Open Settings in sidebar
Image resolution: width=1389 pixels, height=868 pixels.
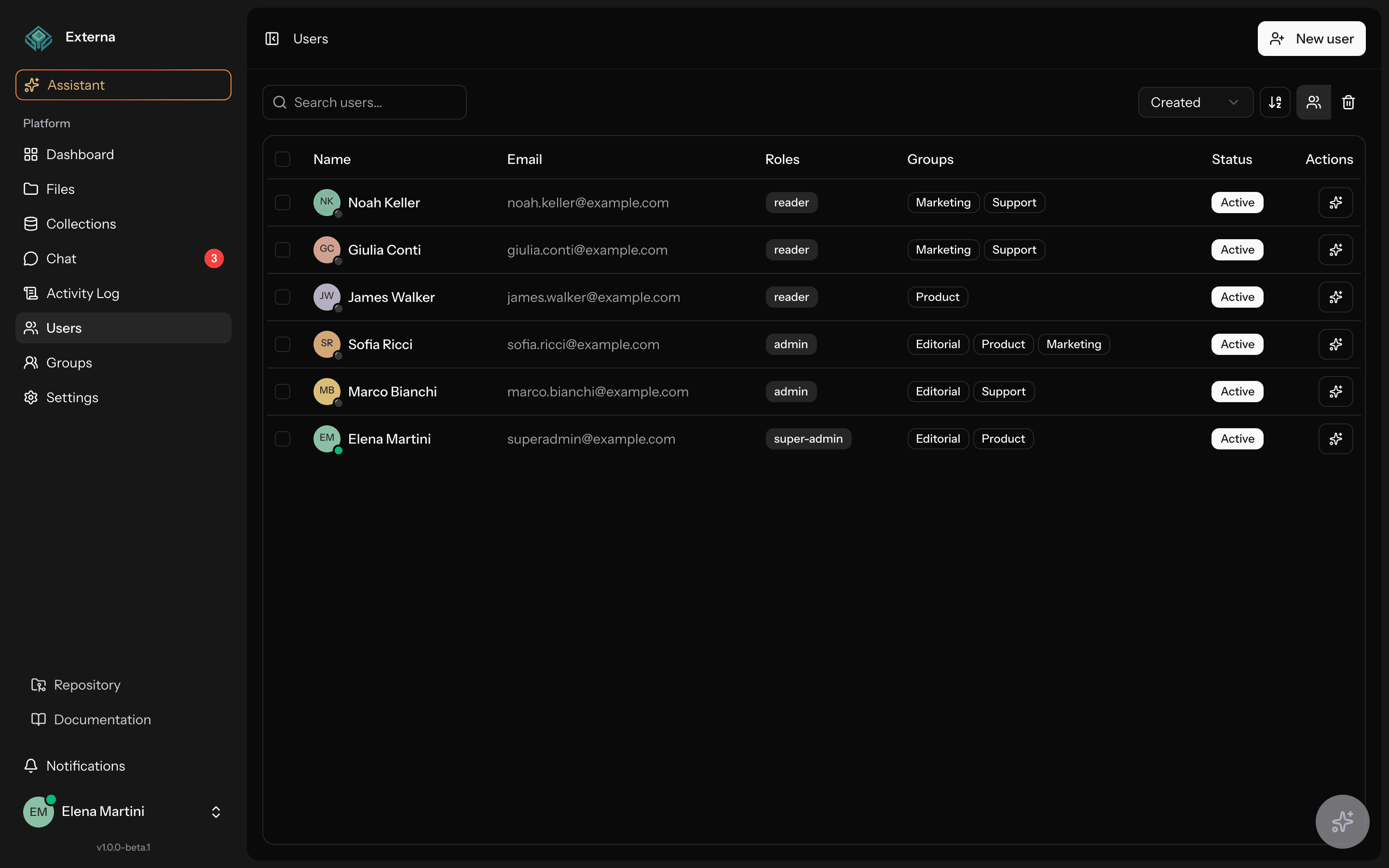(x=123, y=397)
